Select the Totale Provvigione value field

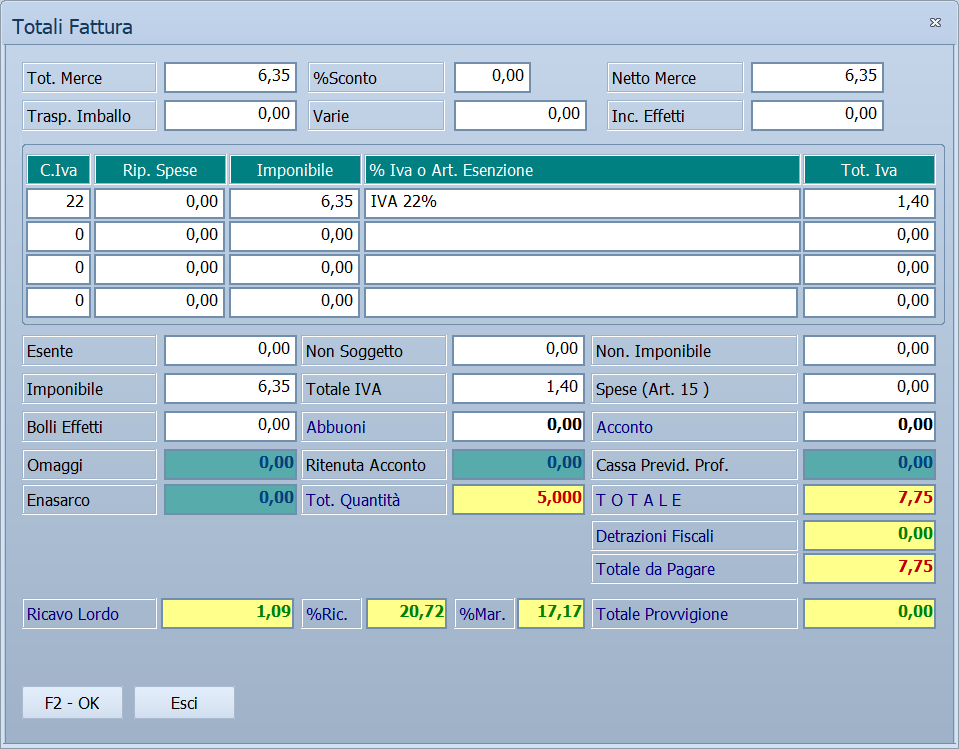click(x=869, y=613)
